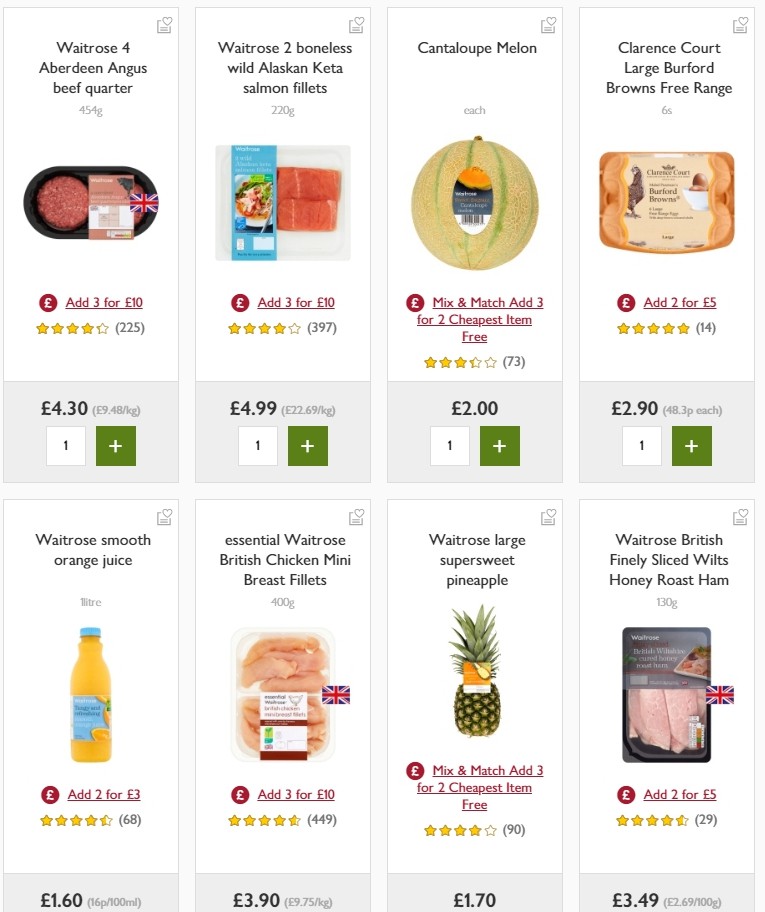
Task: Open the 'Add 3 for £10' offer on beef quarter
Action: tap(104, 302)
